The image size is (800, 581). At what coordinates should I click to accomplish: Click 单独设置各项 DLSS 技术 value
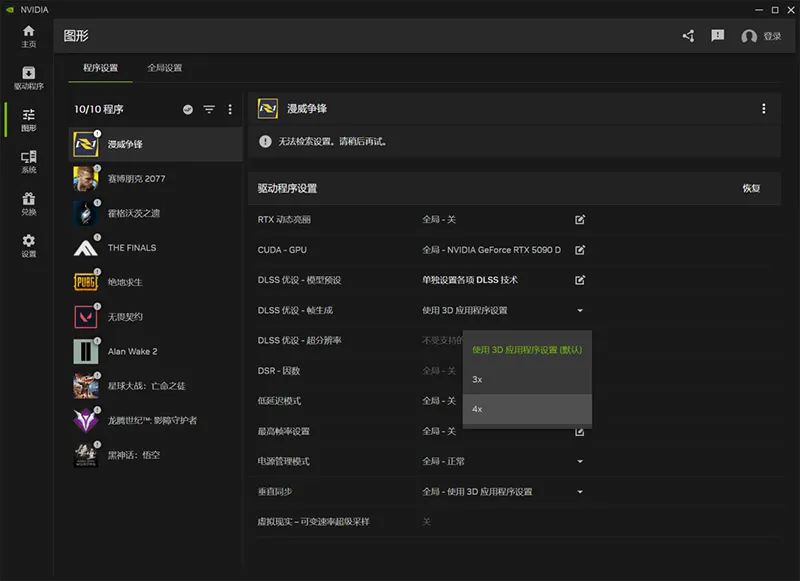click(470, 280)
